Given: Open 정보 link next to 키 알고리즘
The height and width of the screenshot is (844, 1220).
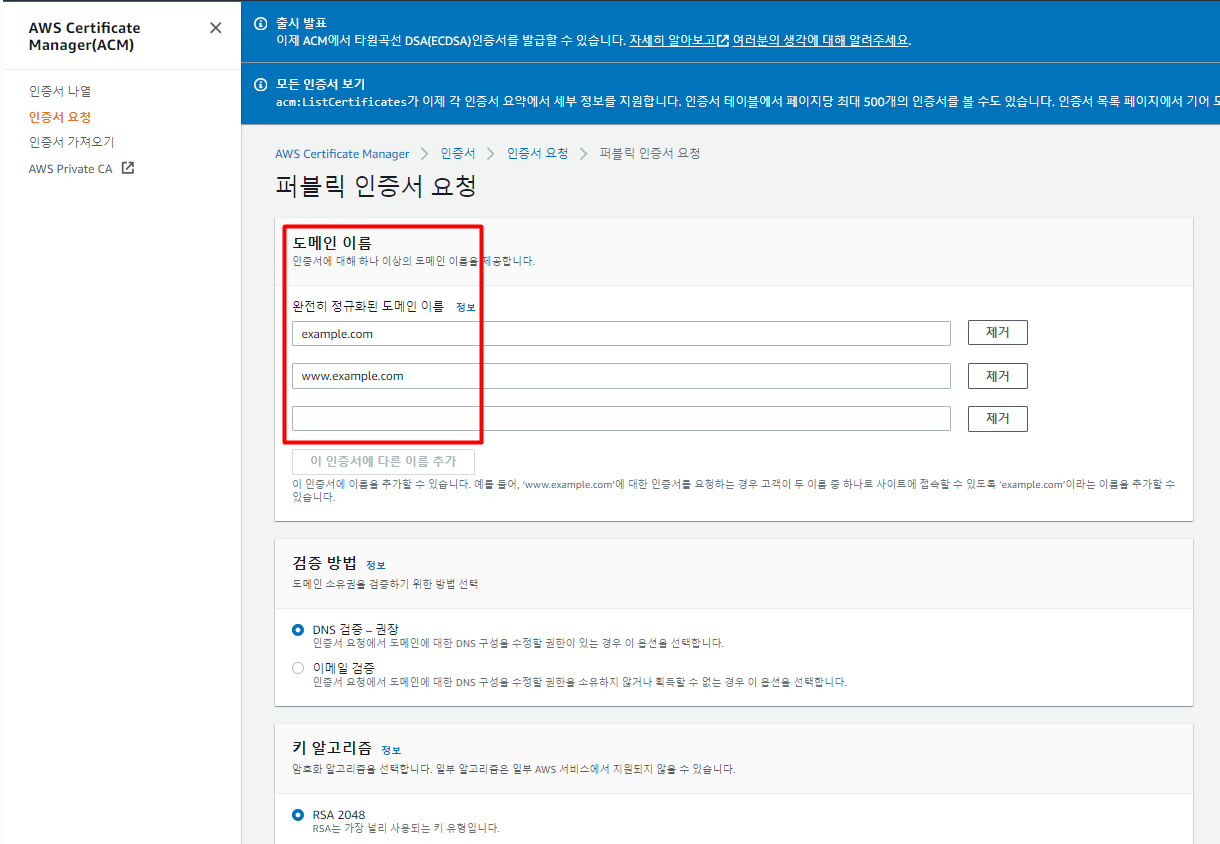Looking at the screenshot, I should click(x=391, y=750).
